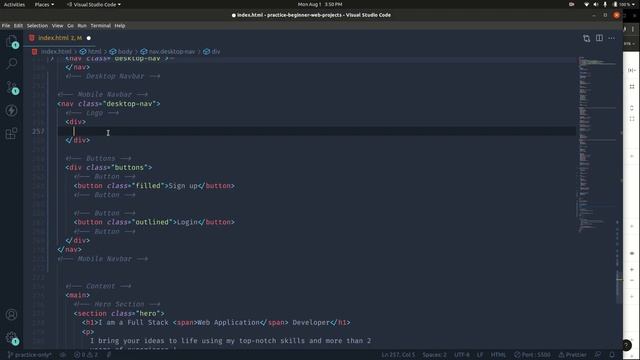The width and height of the screenshot is (640, 360).
Task: Open the Edit menu
Action: pos(18,26)
